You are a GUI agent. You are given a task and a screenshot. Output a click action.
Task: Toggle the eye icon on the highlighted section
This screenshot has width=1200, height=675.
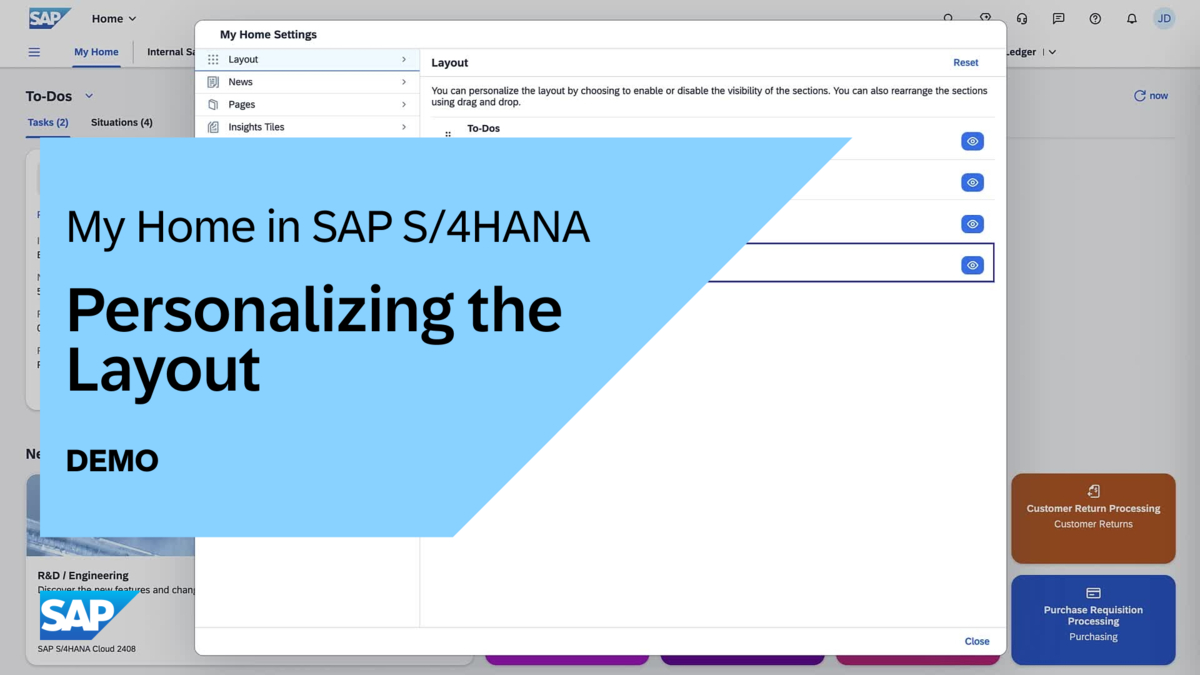click(x=971, y=264)
